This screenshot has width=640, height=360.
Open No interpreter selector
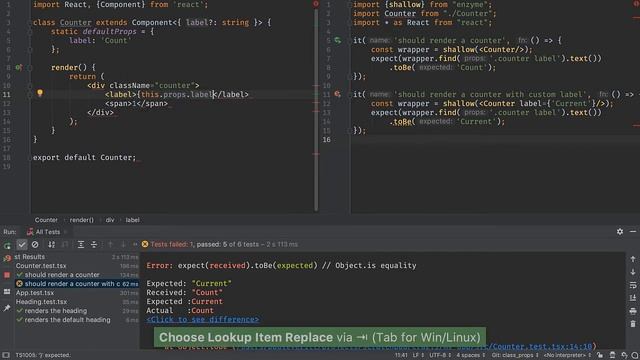568,355
